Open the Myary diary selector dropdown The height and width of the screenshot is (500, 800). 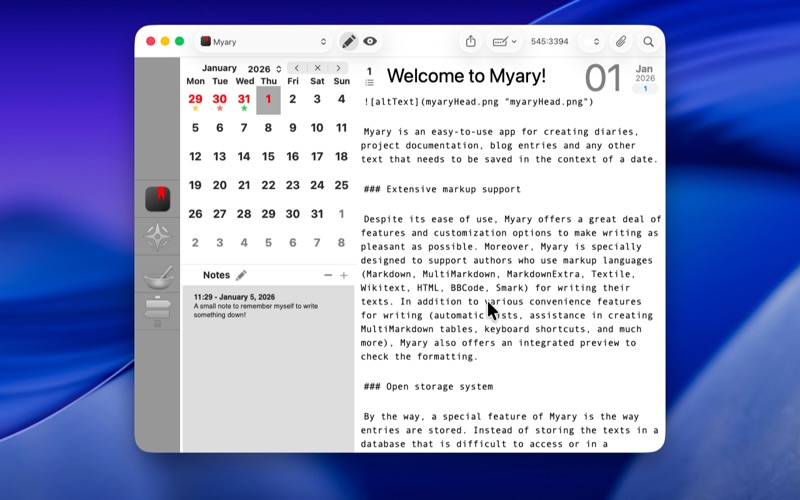(263, 42)
